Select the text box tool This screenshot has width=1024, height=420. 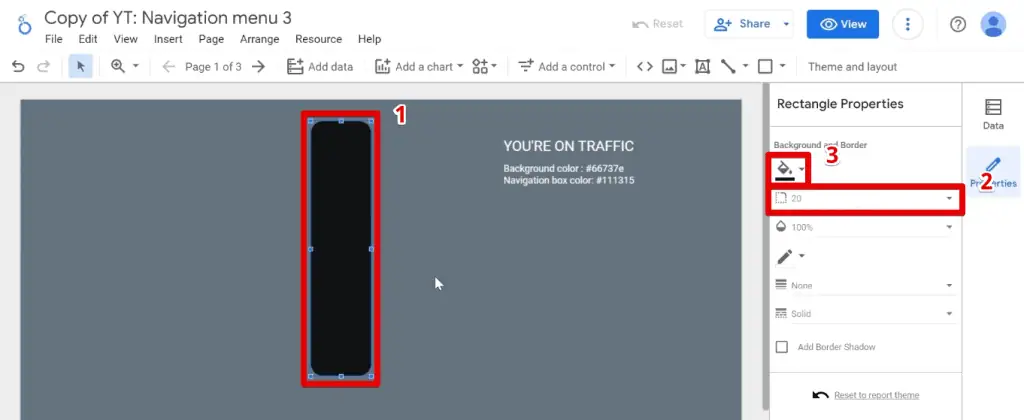point(702,67)
